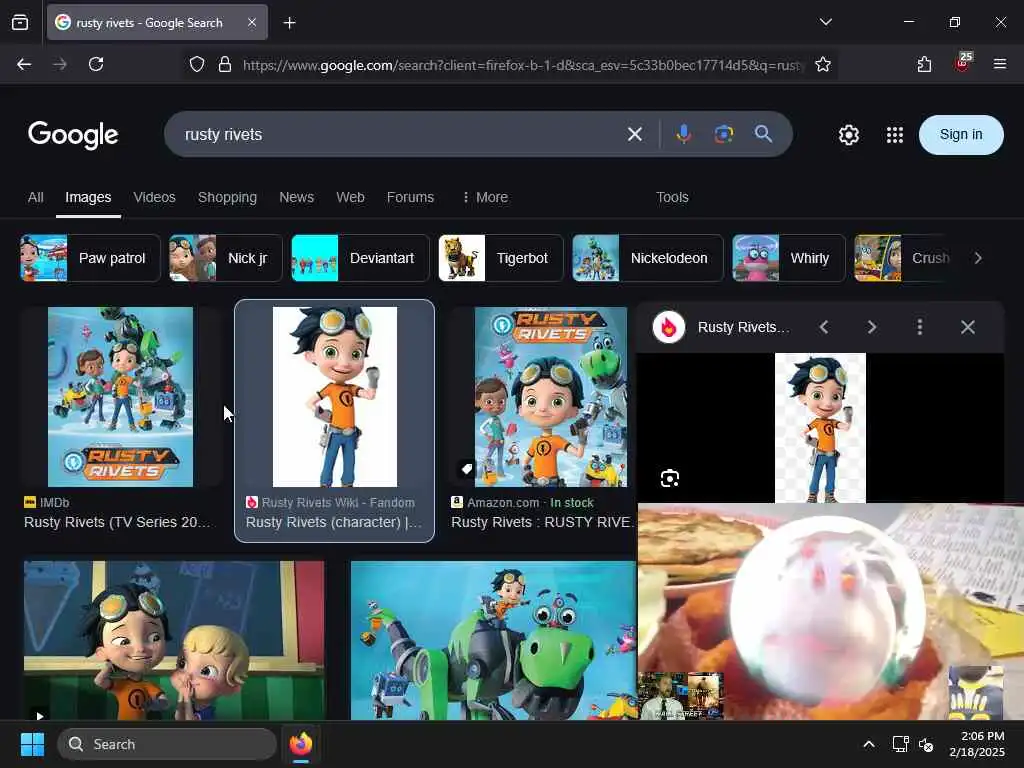The image size is (1024, 768).
Task: Open the Firefox hamburger menu
Action: pyautogui.click(x=1000, y=64)
